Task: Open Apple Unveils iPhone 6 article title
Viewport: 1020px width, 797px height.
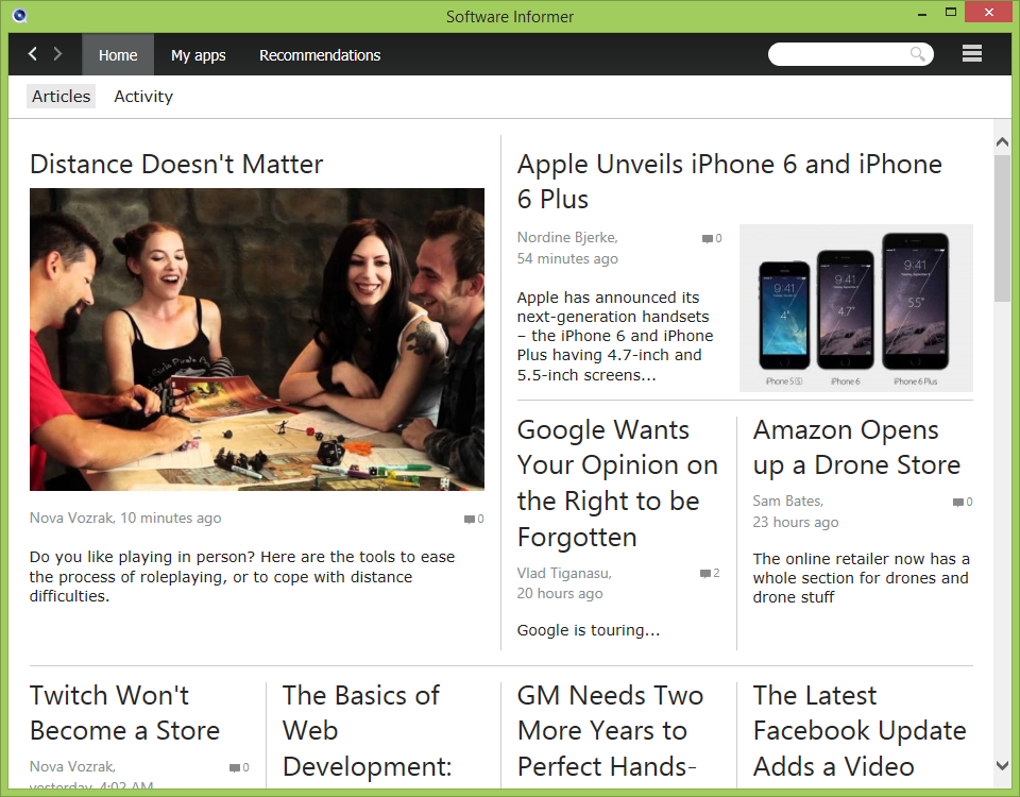Action: coord(729,182)
